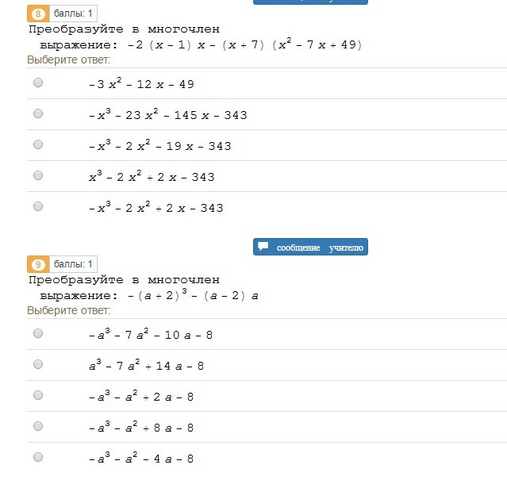Select answer −x³ − 23x² − 145x − 343
This screenshot has width=507, height=480.
38,113
